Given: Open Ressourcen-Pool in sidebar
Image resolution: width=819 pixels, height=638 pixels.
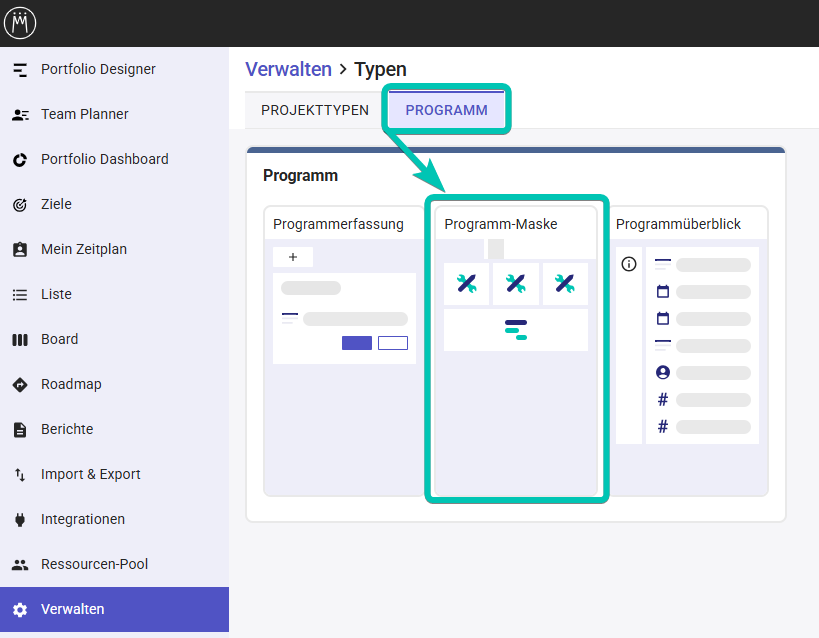Looking at the screenshot, I should [94, 564].
